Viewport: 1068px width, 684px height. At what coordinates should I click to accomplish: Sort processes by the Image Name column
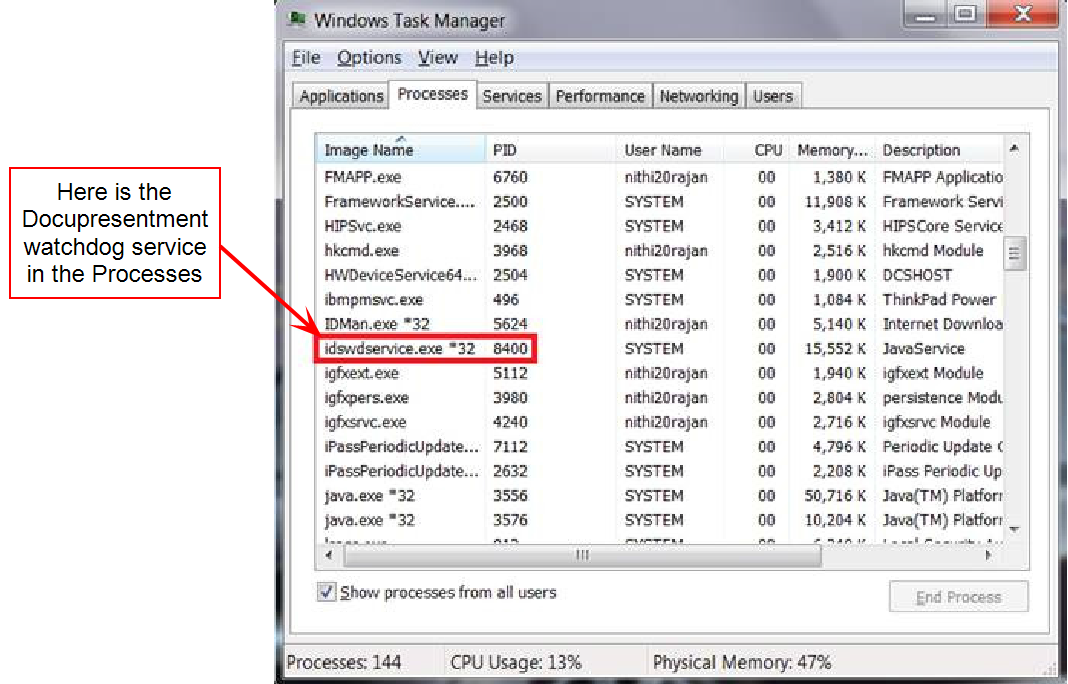tap(360, 149)
